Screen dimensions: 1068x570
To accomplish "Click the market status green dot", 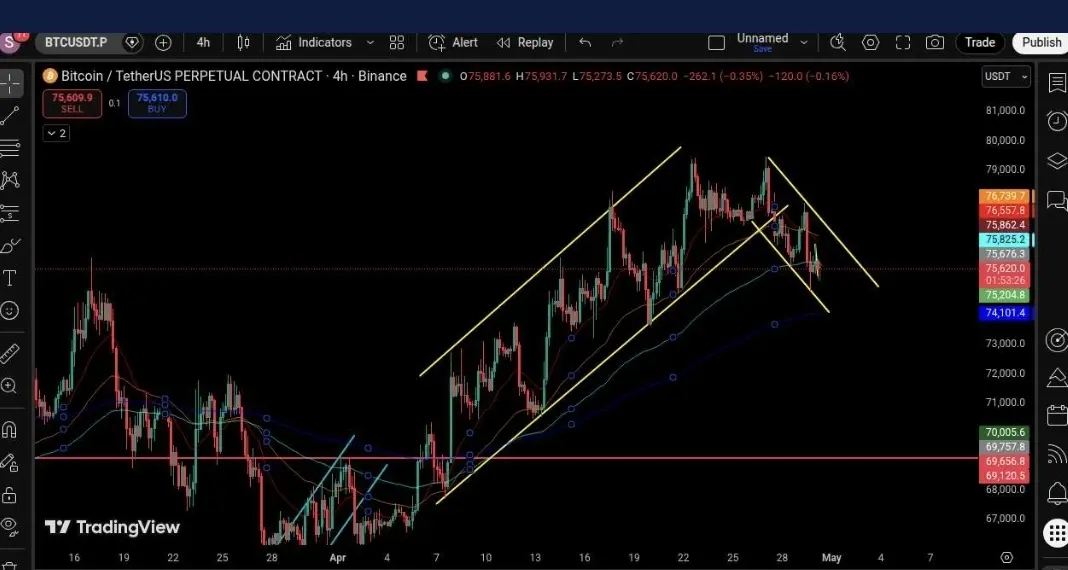I will (445, 76).
